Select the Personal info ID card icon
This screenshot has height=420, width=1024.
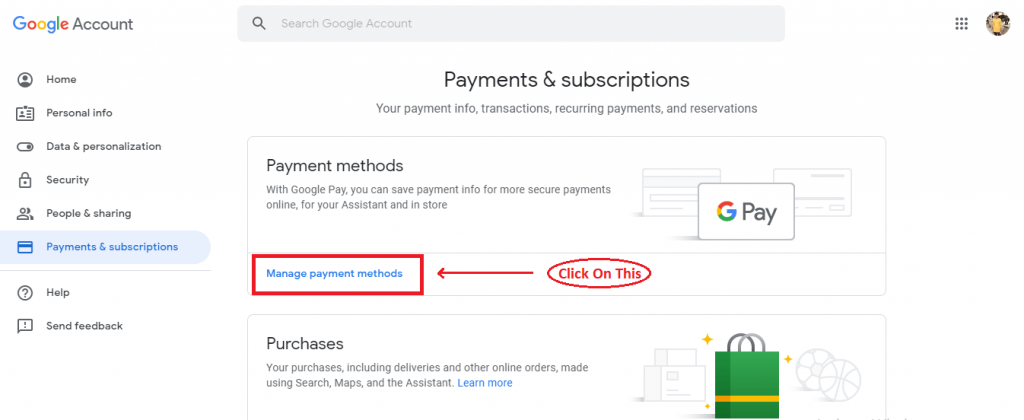pos(25,113)
